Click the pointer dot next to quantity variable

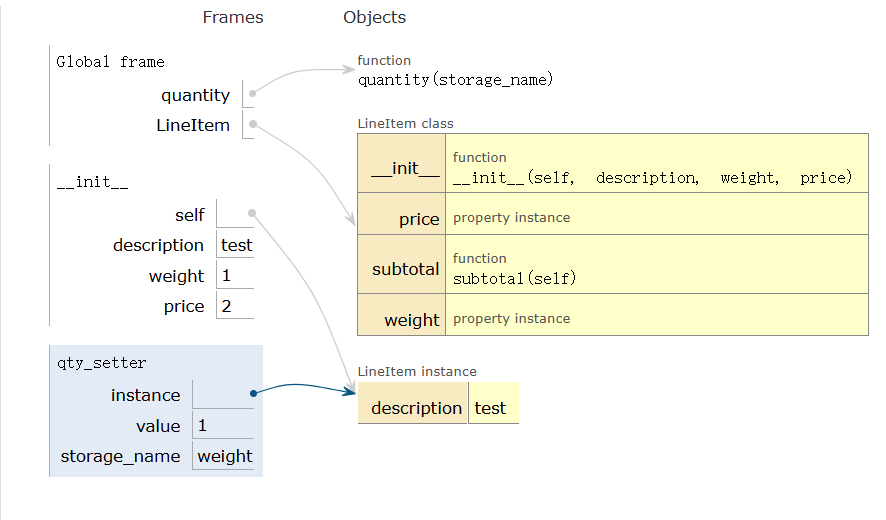[253, 95]
